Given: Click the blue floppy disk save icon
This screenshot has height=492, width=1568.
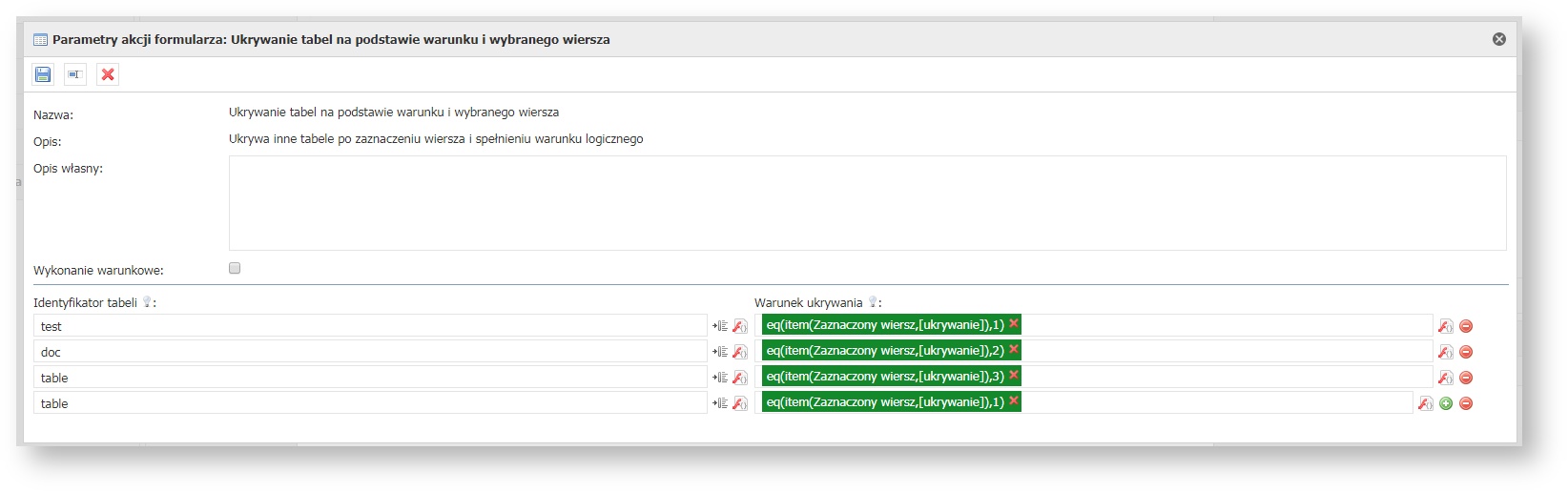Looking at the screenshot, I should tap(43, 74).
